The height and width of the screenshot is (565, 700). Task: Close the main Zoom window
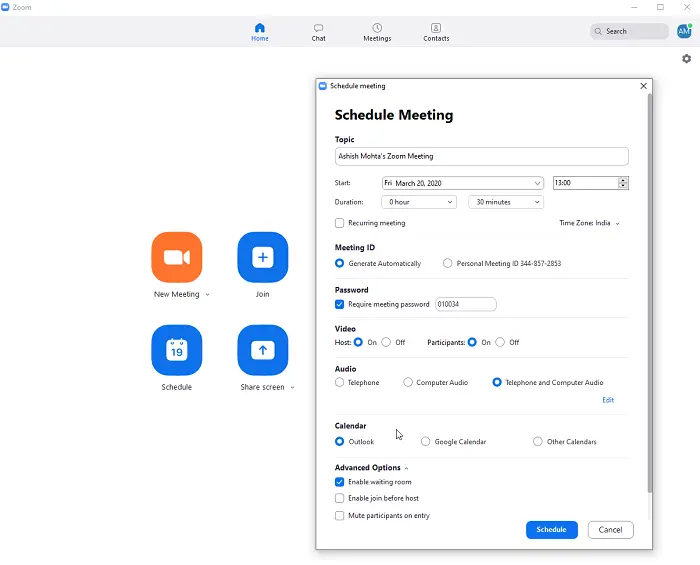click(687, 7)
